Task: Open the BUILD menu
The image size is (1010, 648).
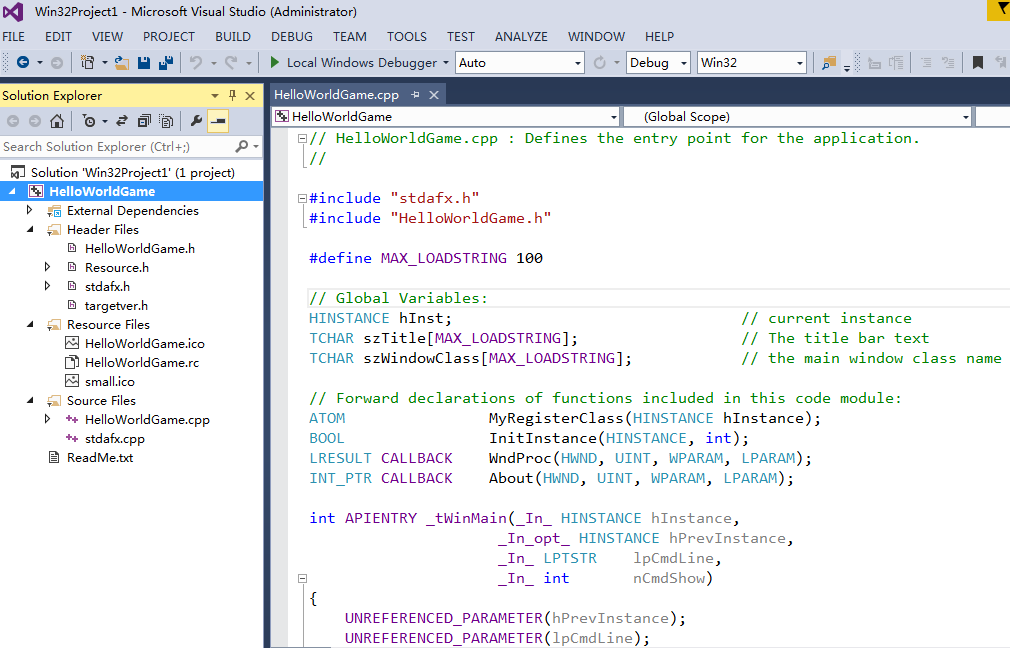Action: 233,37
